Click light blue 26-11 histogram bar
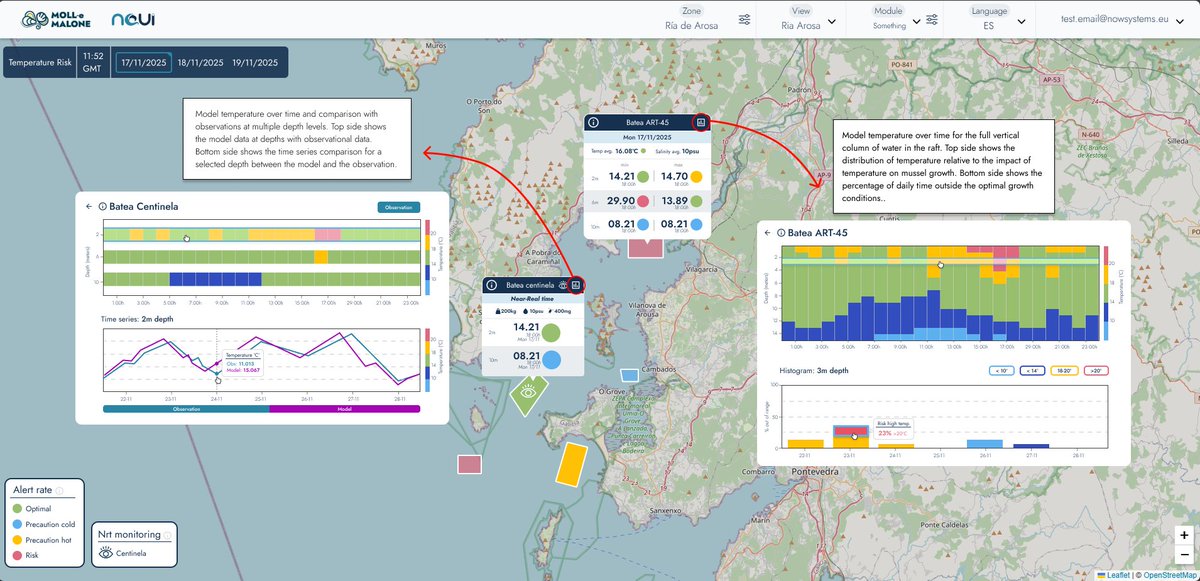The width and height of the screenshot is (1200, 581). coord(984,442)
